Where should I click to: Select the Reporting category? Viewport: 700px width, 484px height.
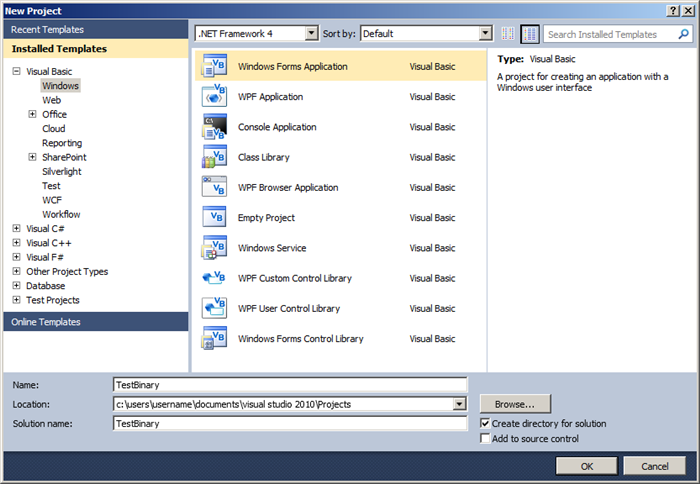click(62, 143)
